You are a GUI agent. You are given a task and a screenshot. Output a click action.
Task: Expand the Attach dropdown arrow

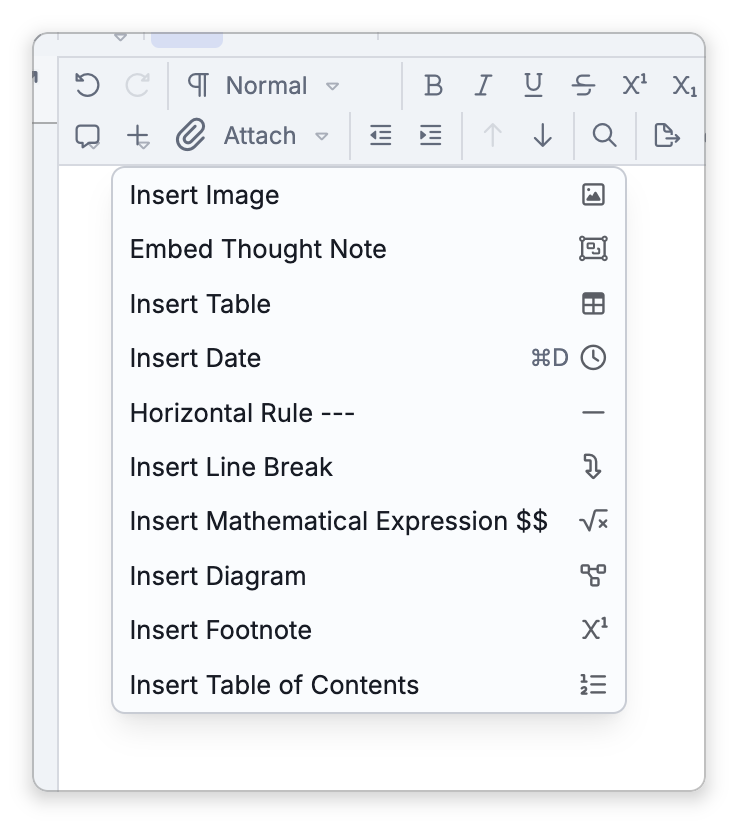tap(321, 136)
